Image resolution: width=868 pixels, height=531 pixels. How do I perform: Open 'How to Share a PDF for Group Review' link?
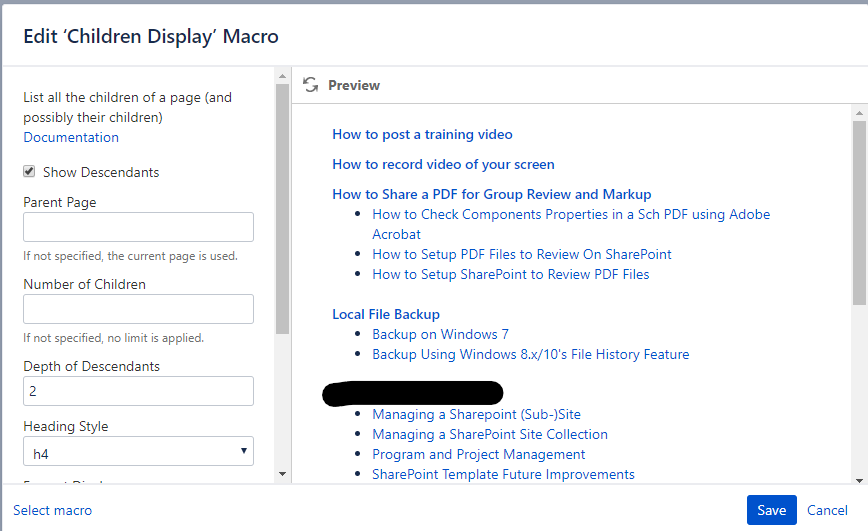[x=491, y=194]
